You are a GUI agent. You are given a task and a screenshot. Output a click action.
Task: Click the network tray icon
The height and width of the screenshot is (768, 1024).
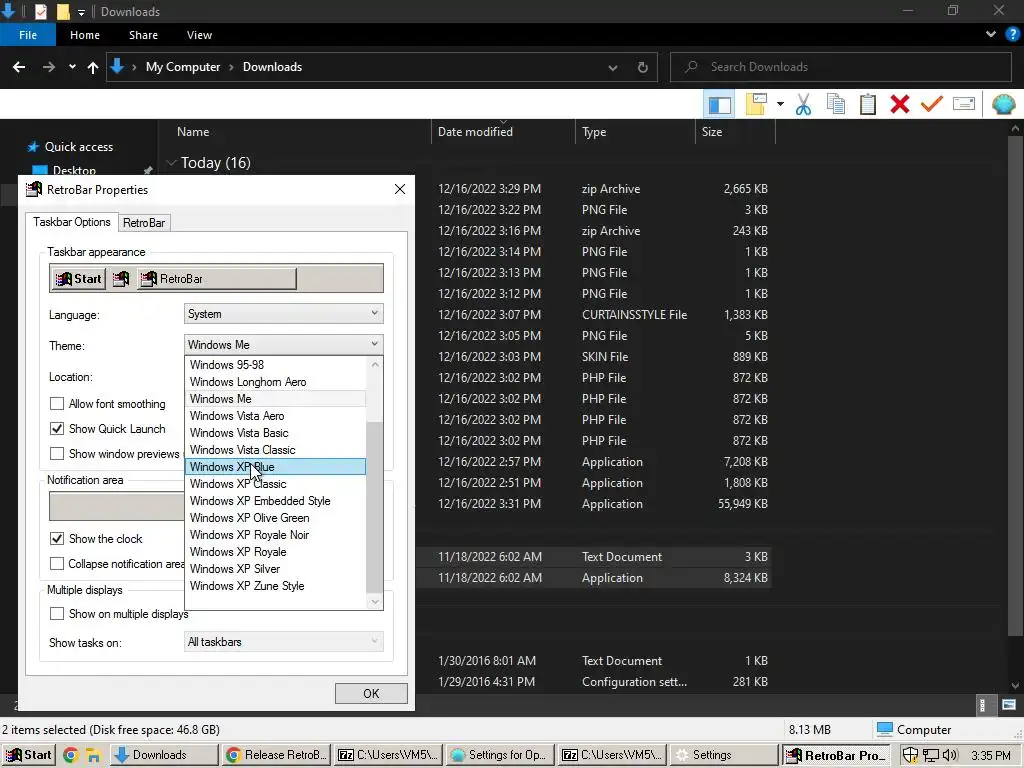coord(931,756)
